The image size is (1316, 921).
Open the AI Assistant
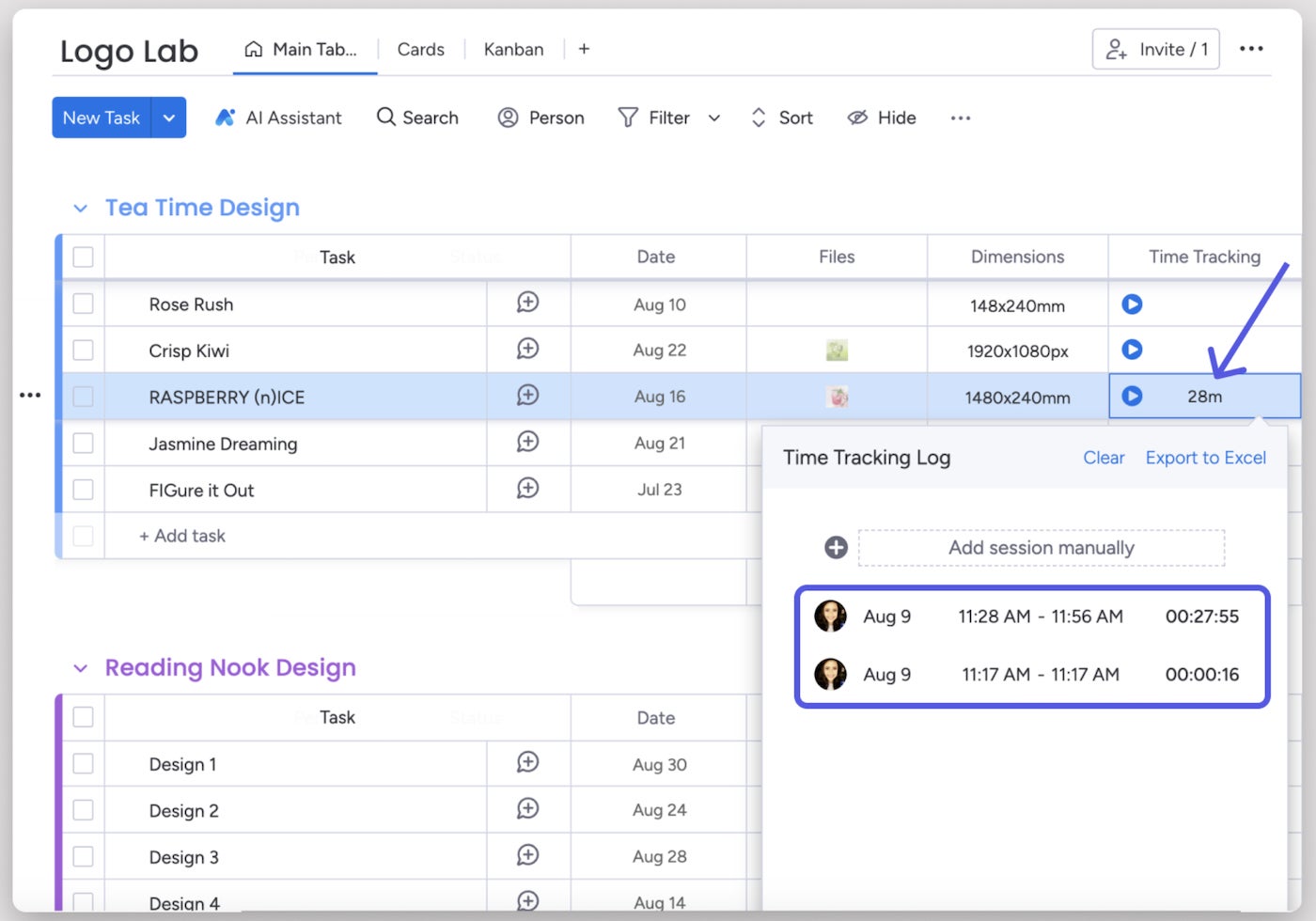278,117
